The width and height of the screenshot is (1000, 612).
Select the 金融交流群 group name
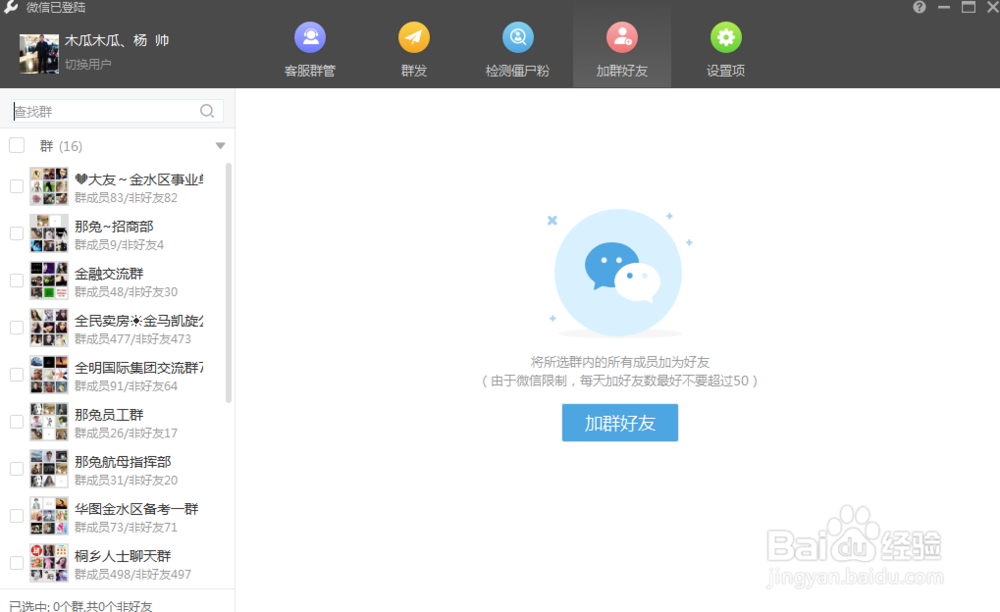coord(109,273)
